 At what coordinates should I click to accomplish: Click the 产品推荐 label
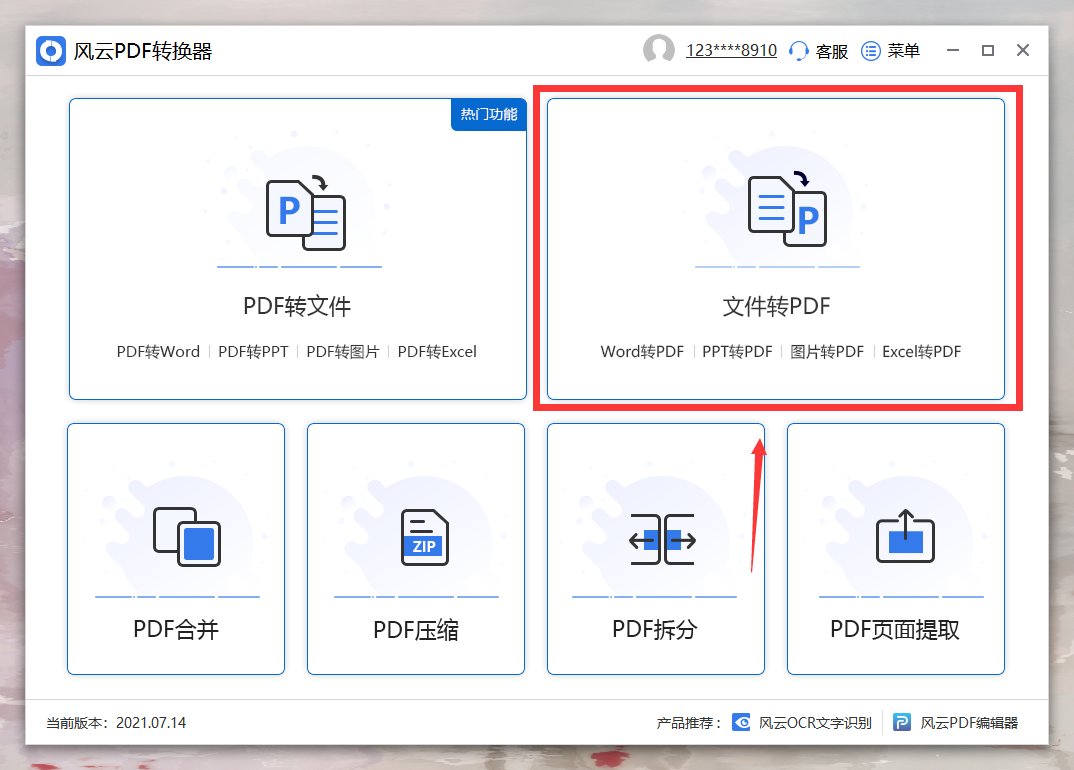click(x=688, y=723)
